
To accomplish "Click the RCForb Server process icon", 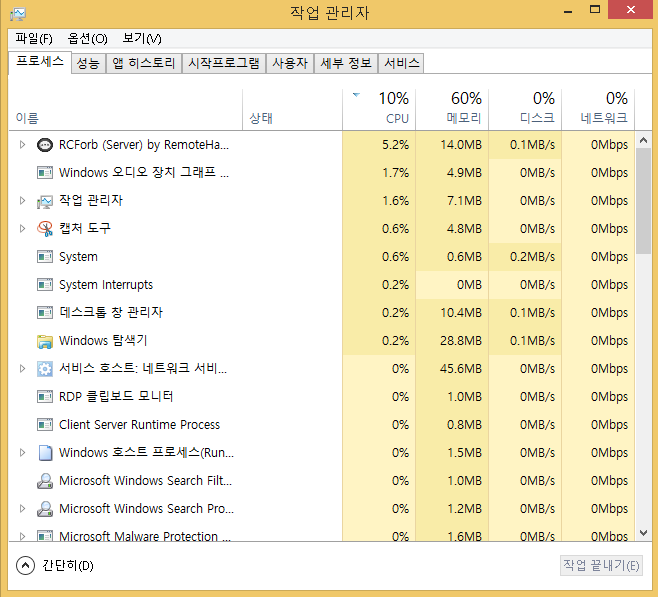I will (x=45, y=145).
